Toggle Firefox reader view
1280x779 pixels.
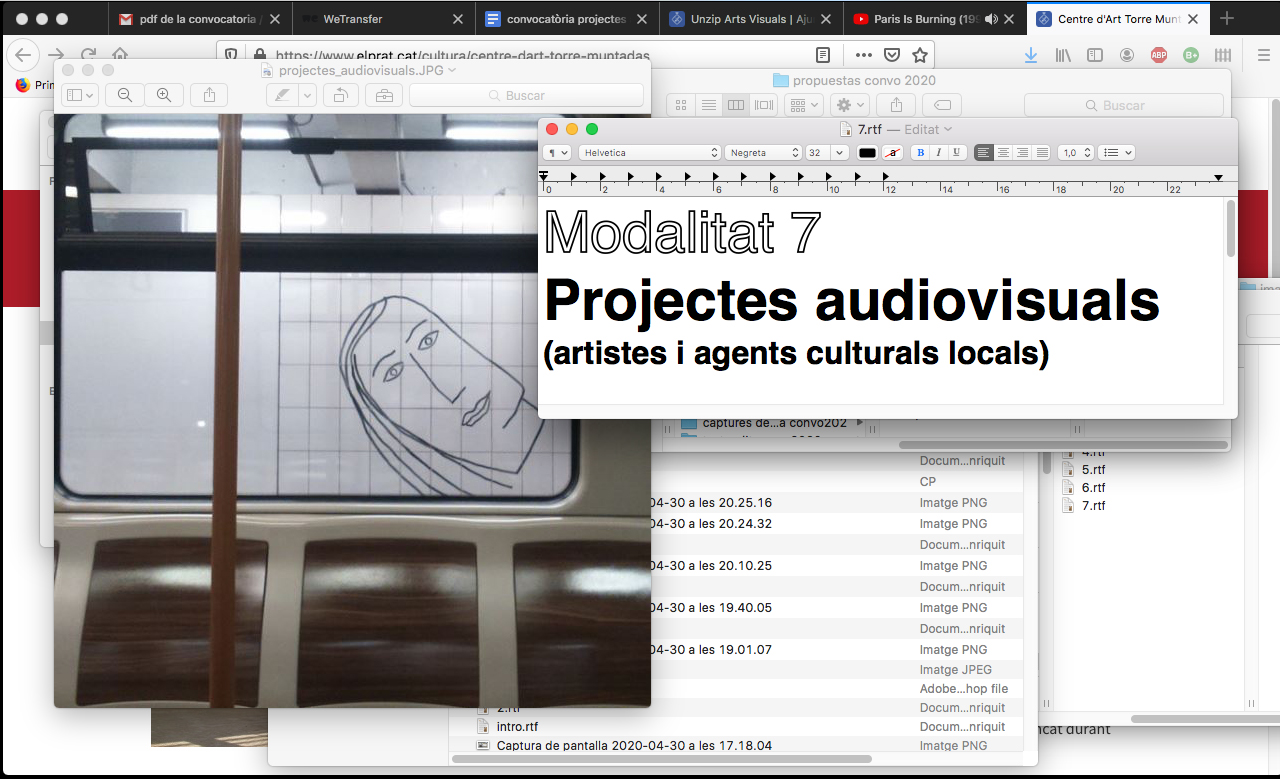pyautogui.click(x=822, y=55)
